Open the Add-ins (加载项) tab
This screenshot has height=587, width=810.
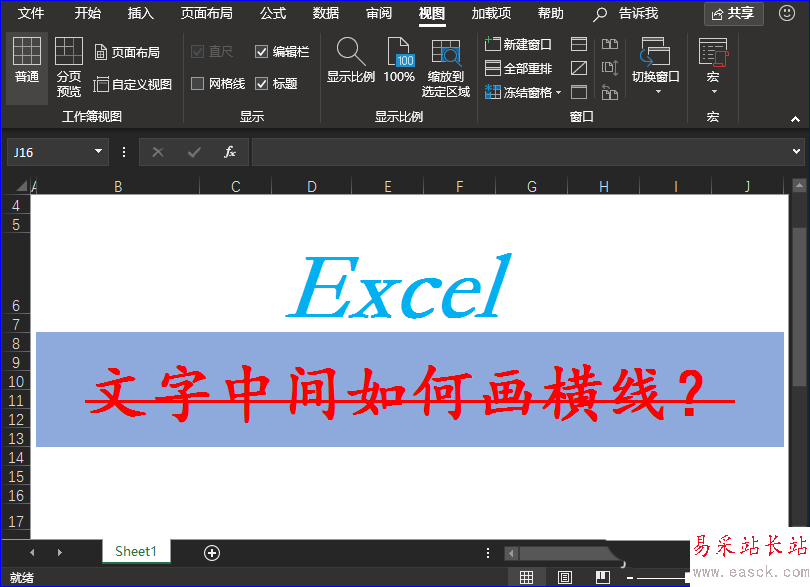[491, 13]
